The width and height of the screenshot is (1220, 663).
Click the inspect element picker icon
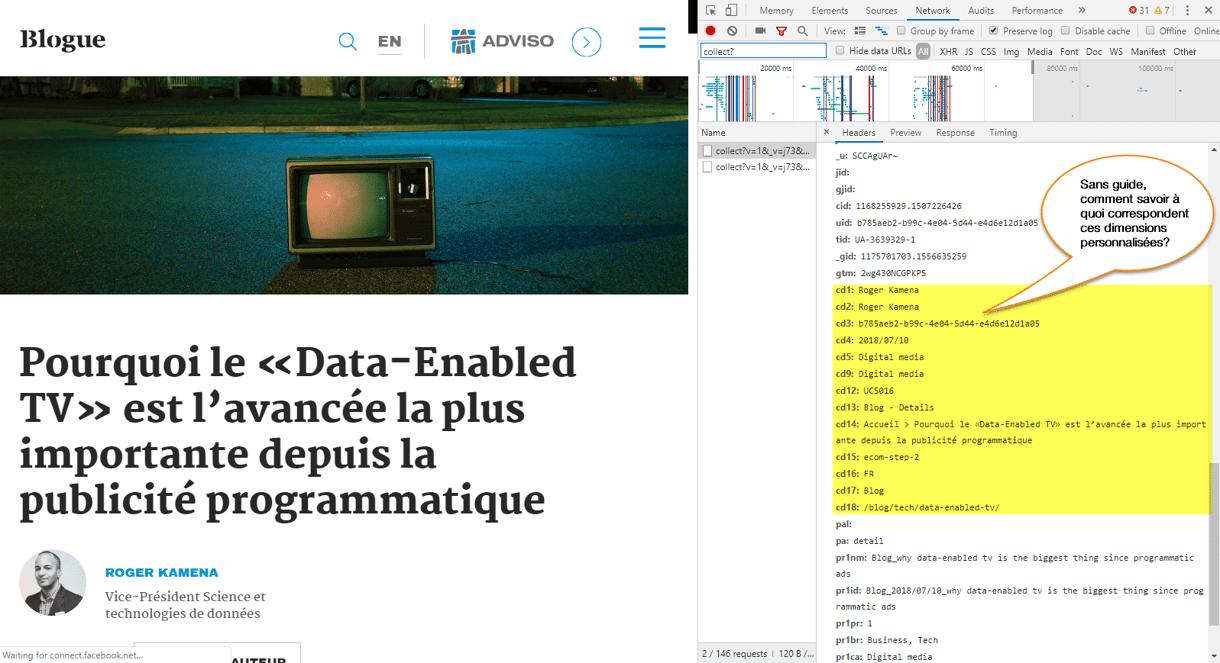(x=711, y=10)
